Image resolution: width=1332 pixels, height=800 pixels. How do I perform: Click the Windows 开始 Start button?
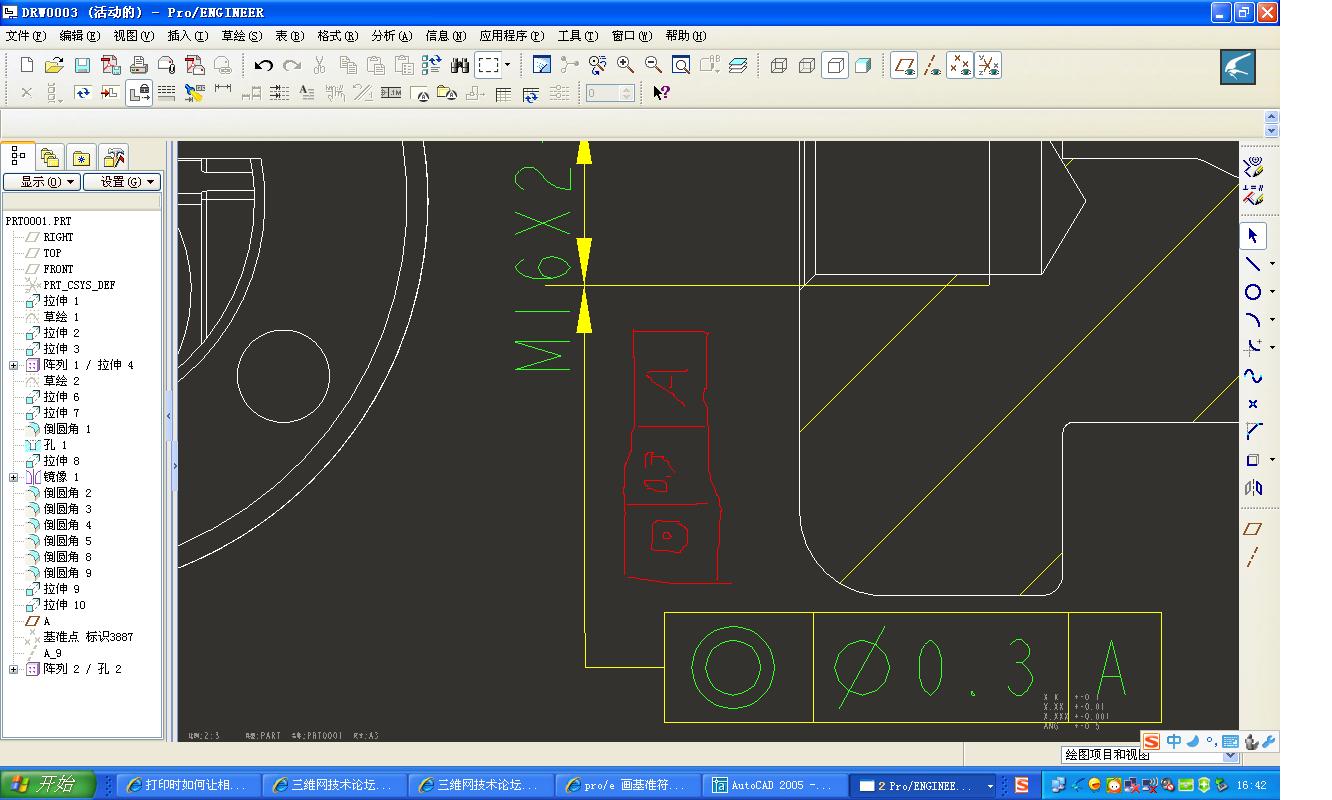point(49,785)
